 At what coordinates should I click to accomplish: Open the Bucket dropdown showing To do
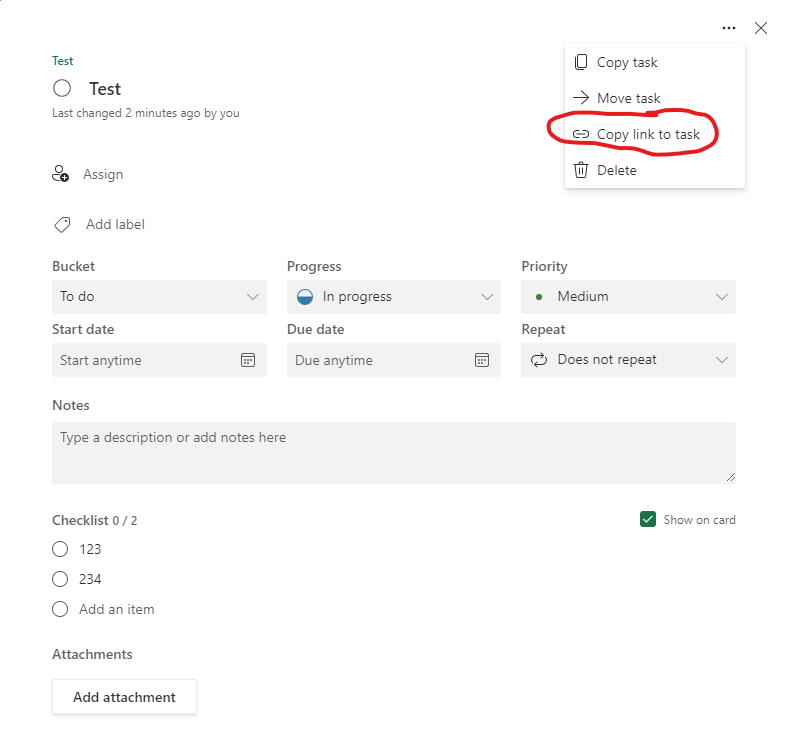pos(159,297)
